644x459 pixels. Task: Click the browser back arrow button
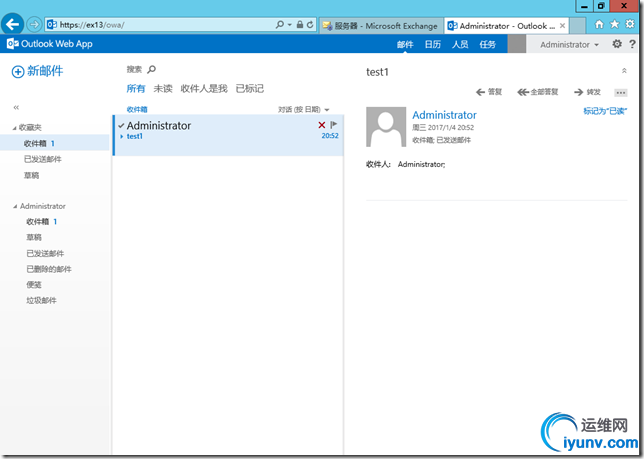[x=12, y=24]
